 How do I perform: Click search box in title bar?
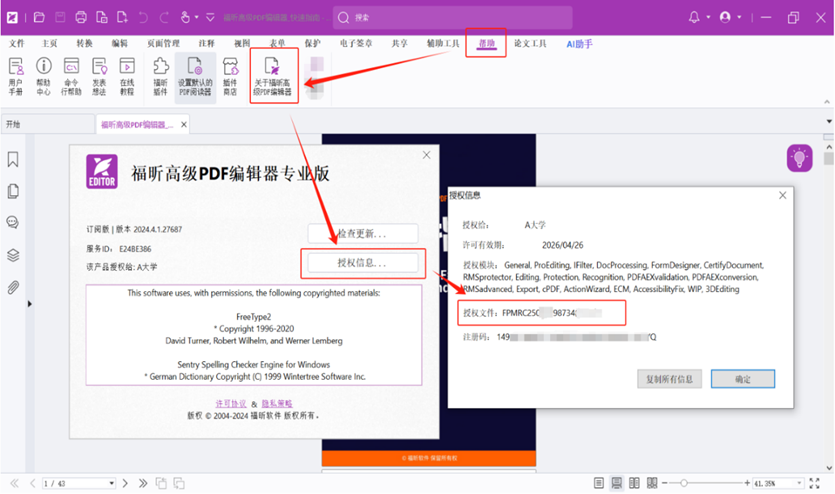[x=453, y=18]
